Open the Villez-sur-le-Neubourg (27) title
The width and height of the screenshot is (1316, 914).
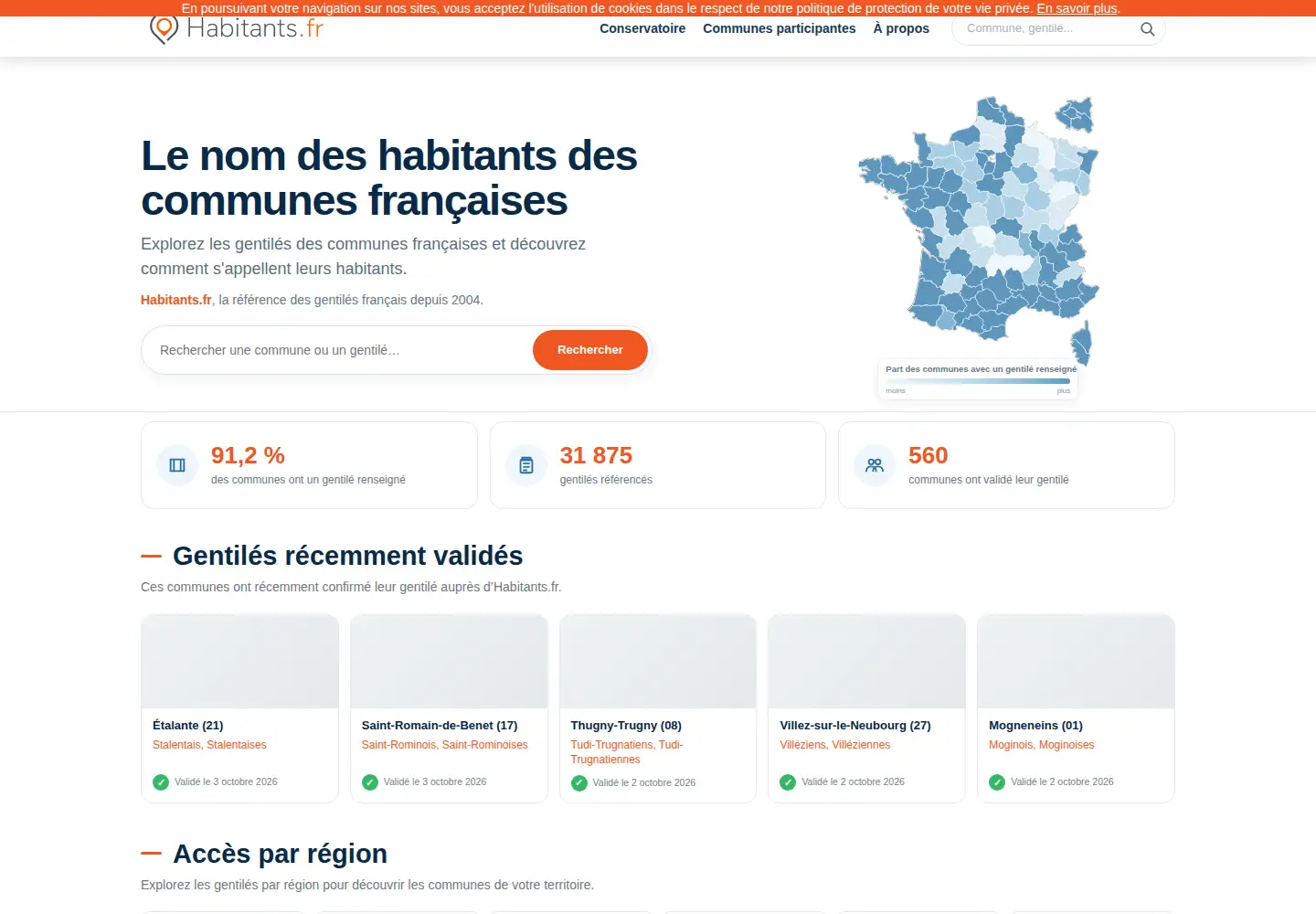[855, 726]
